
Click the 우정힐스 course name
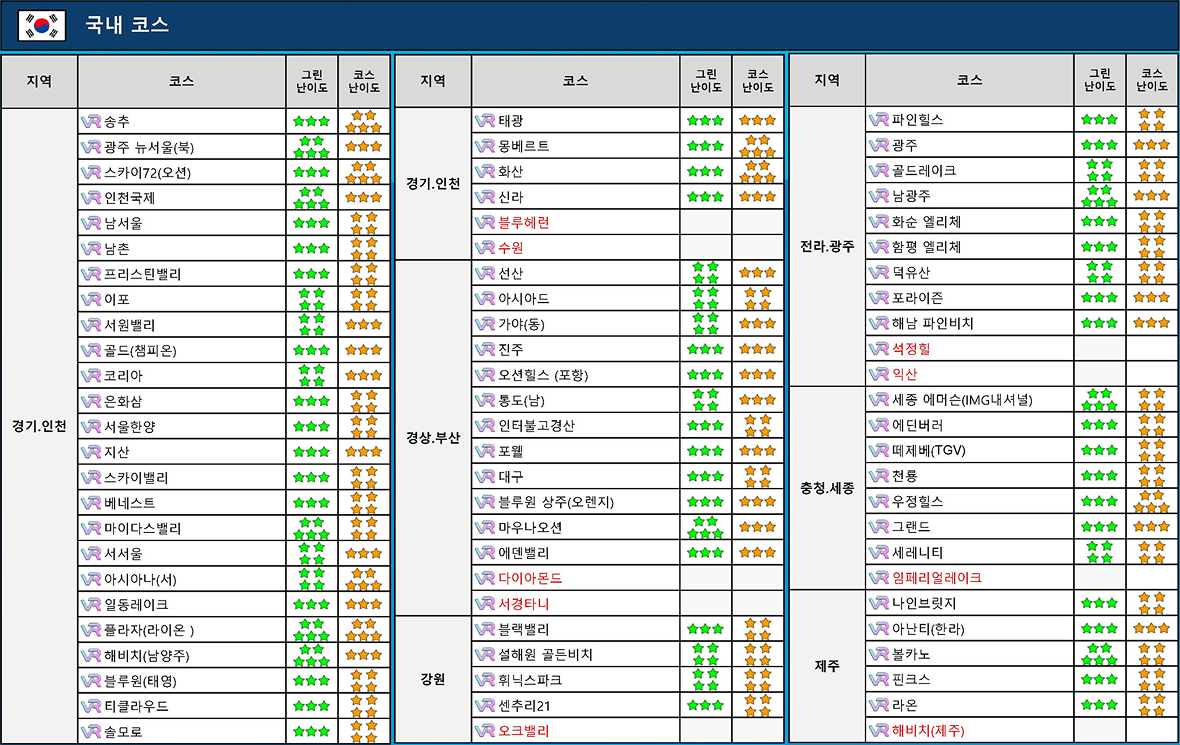click(x=917, y=501)
